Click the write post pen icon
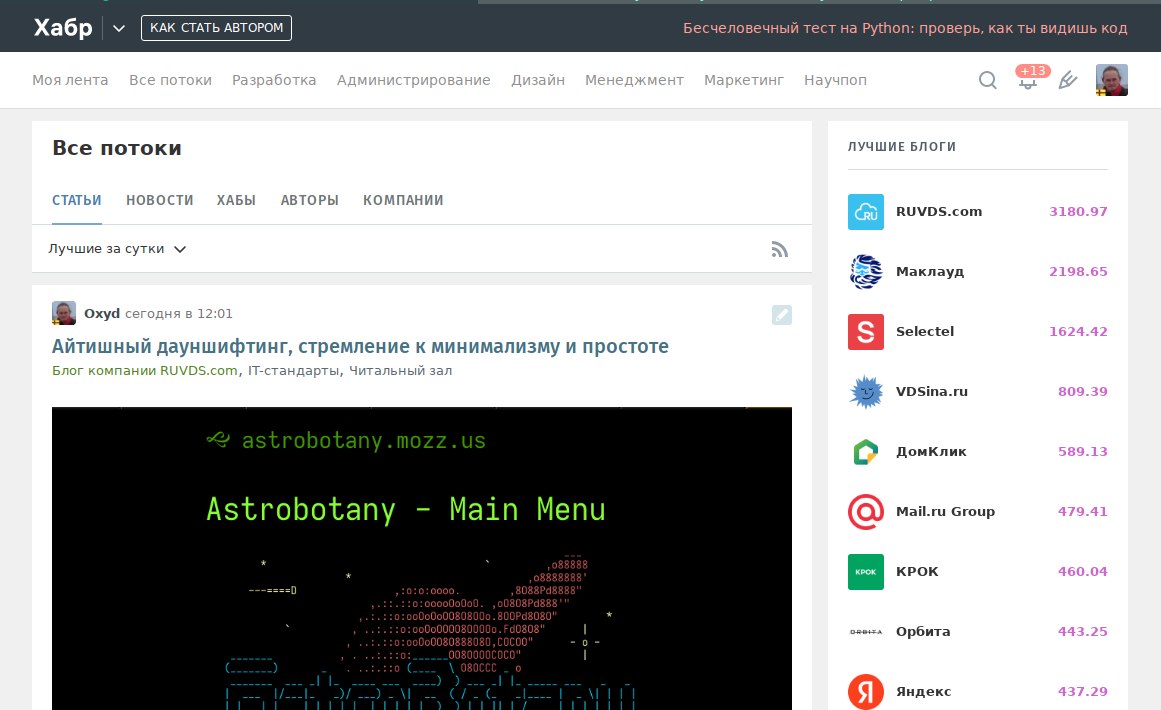Screen dimensions: 1161x710 (1068, 80)
